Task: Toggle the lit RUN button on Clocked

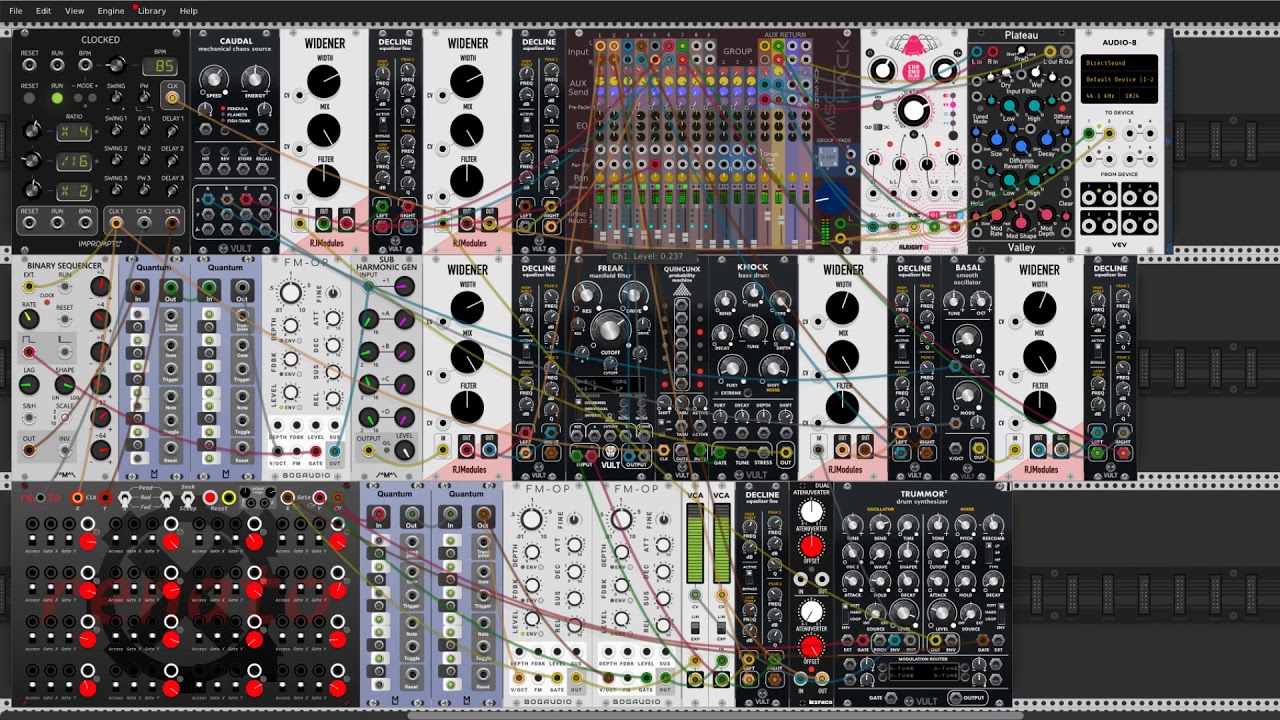Action: coord(57,98)
